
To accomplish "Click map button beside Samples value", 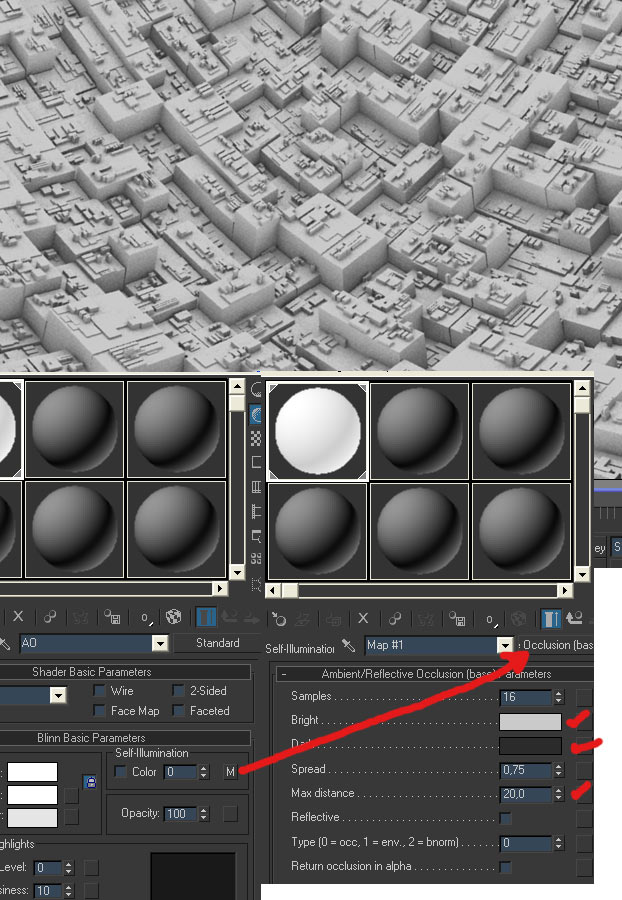I will (x=584, y=697).
